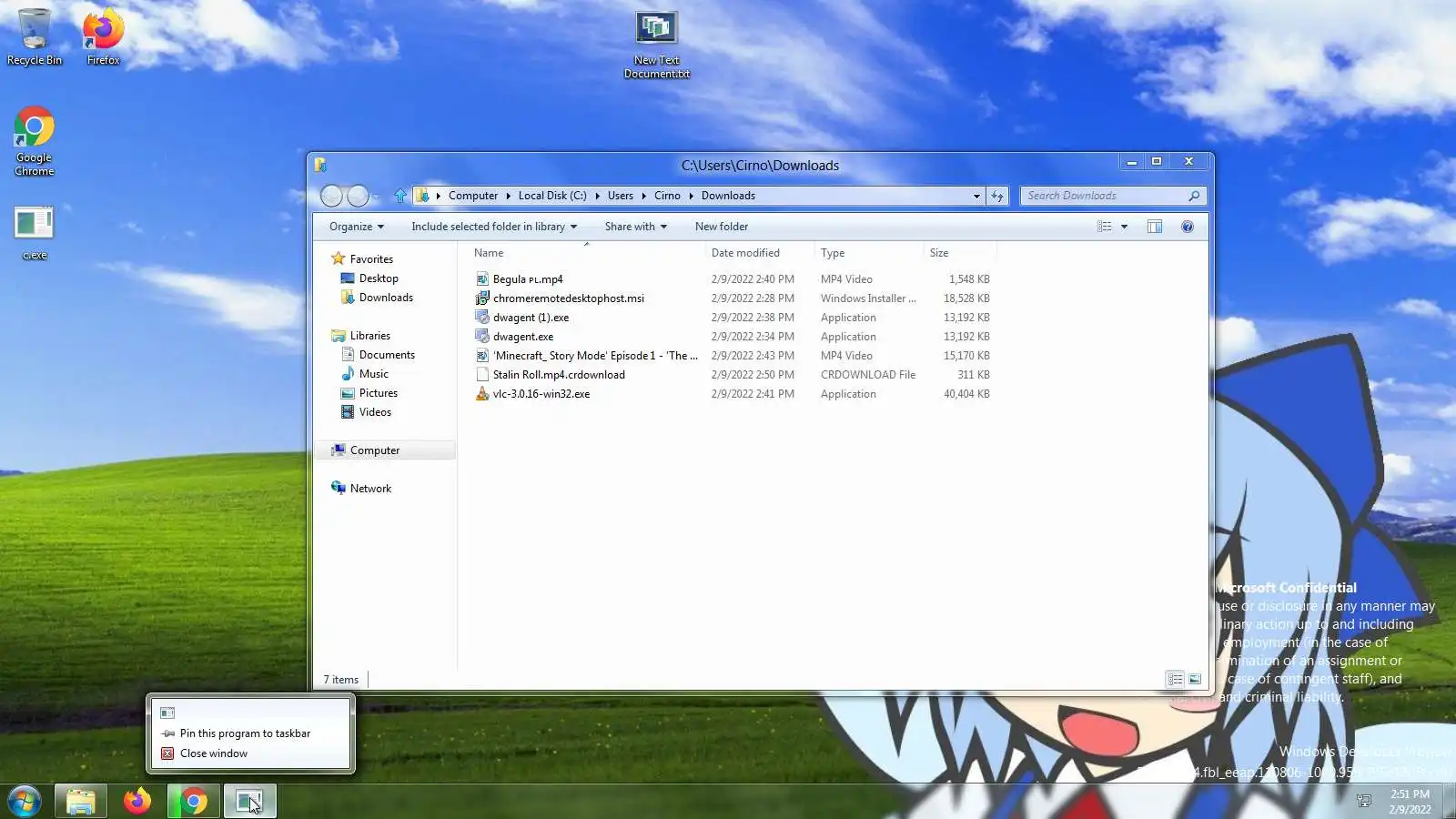The image size is (1456, 819).
Task: Go to Users in the address breadcrumb
Action: 621,196
